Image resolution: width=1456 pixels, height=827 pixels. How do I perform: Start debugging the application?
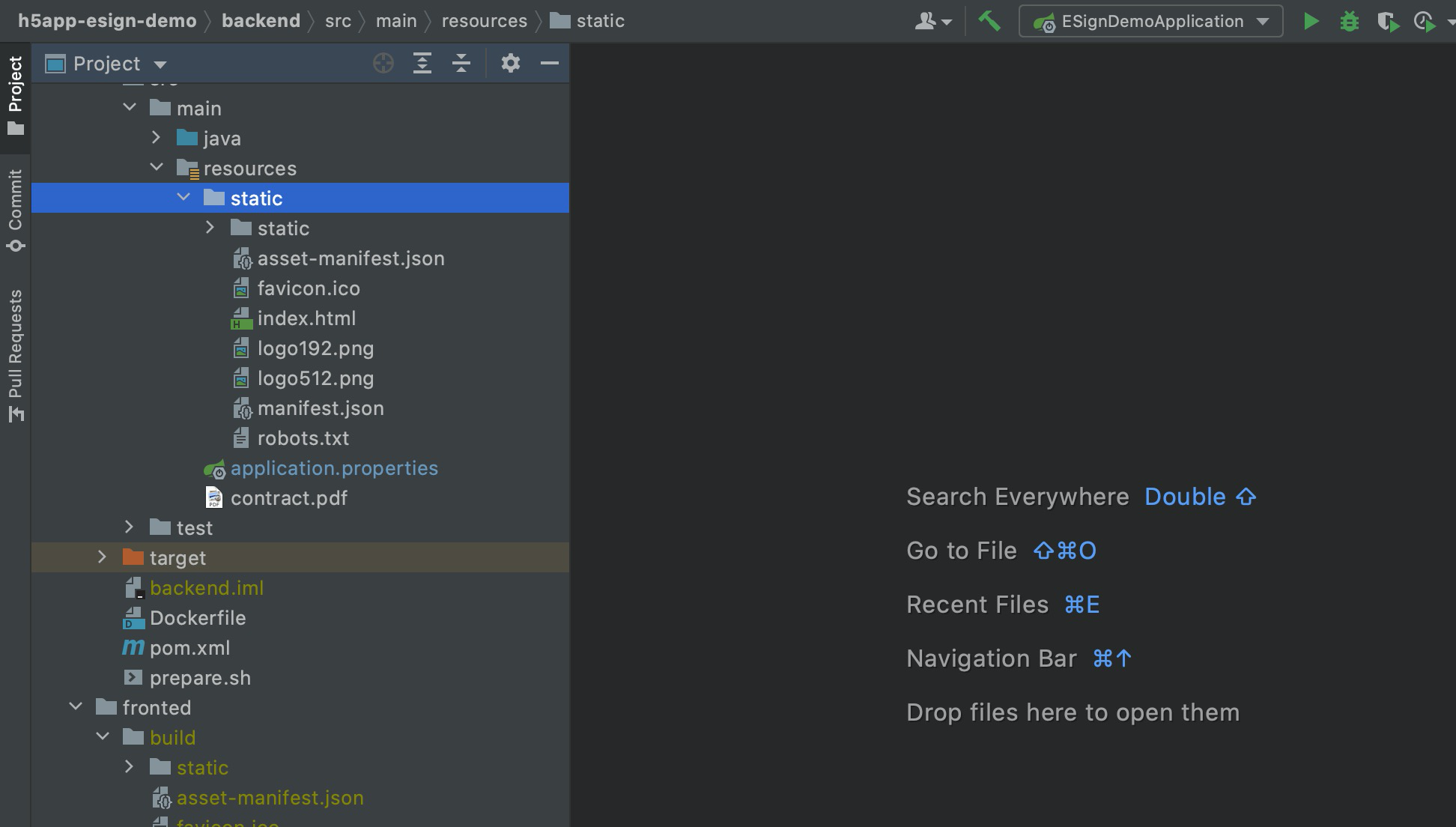[x=1350, y=22]
